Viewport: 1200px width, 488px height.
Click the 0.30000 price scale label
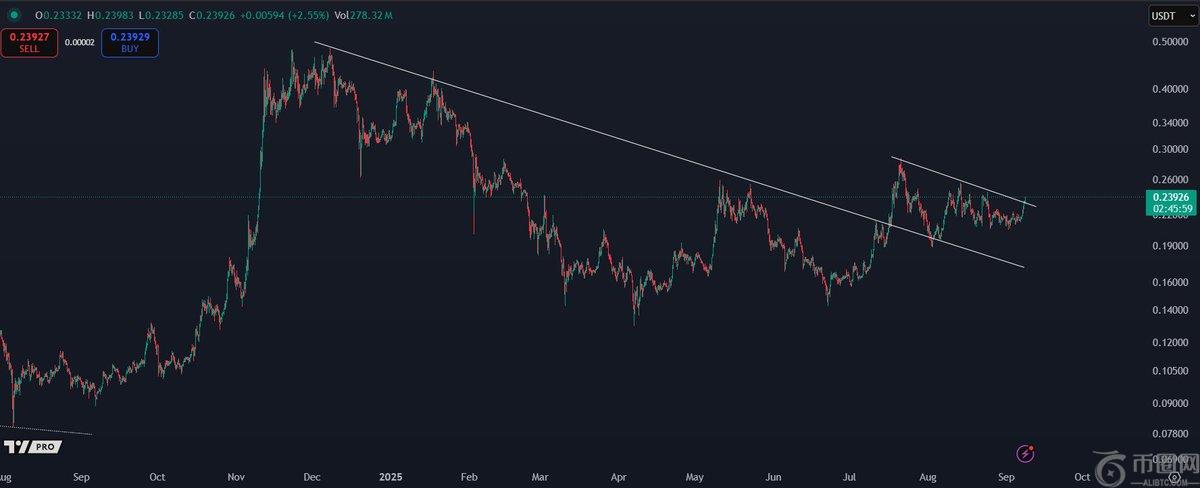[1171, 150]
